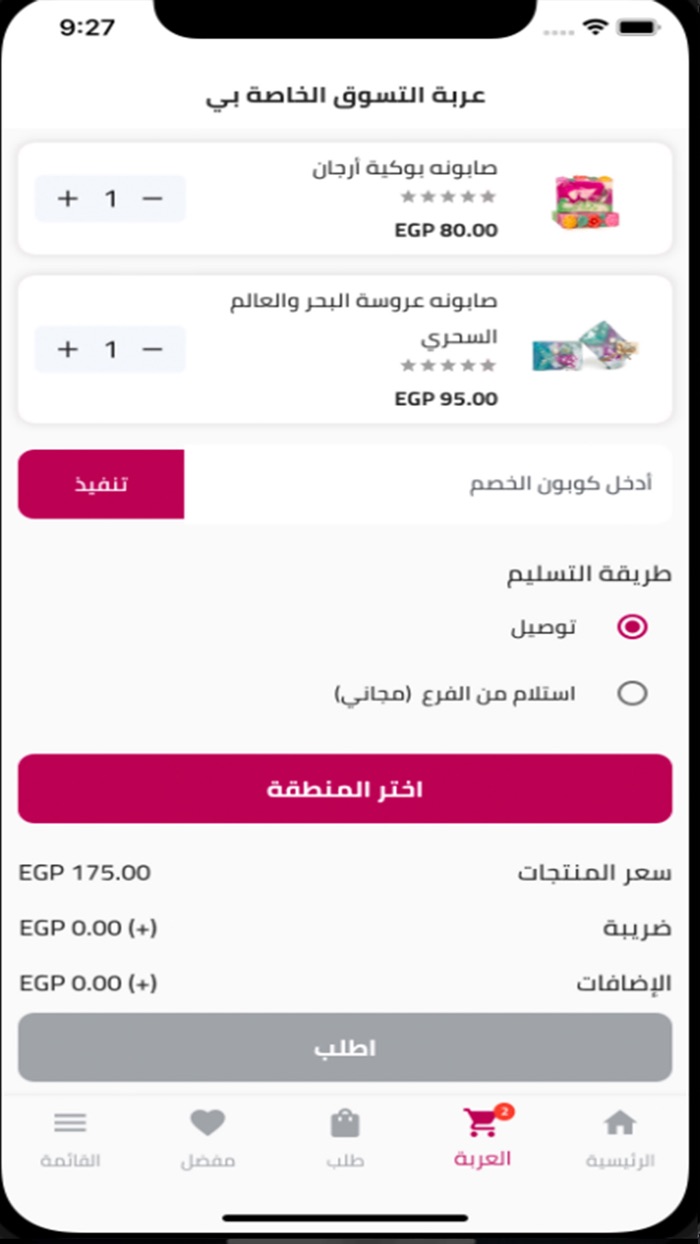The image size is (700, 1244).
Task: Tap the mermaid soap product thumbnail
Action: tap(584, 347)
